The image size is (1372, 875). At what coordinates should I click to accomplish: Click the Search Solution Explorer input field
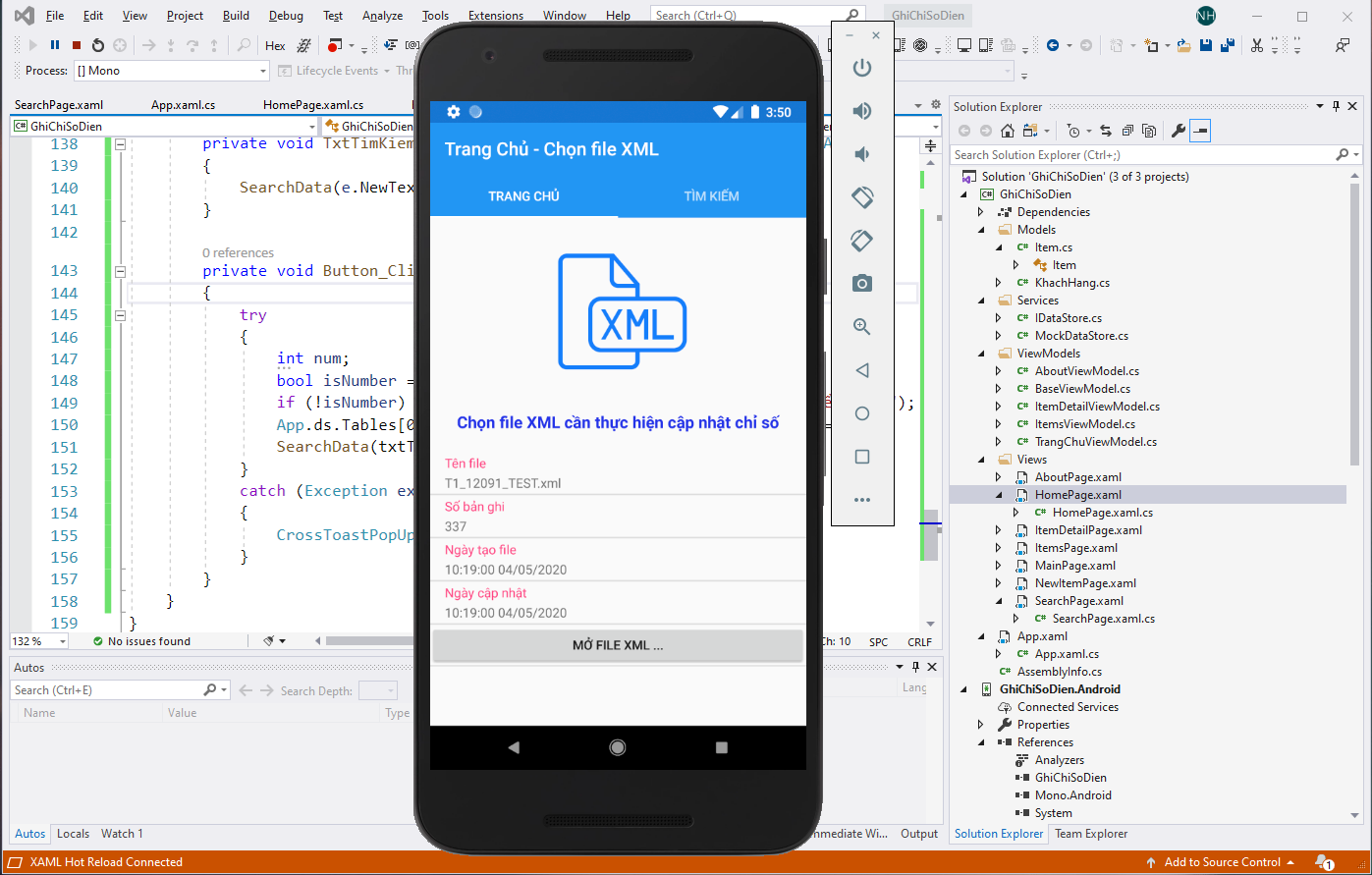coord(1139,155)
